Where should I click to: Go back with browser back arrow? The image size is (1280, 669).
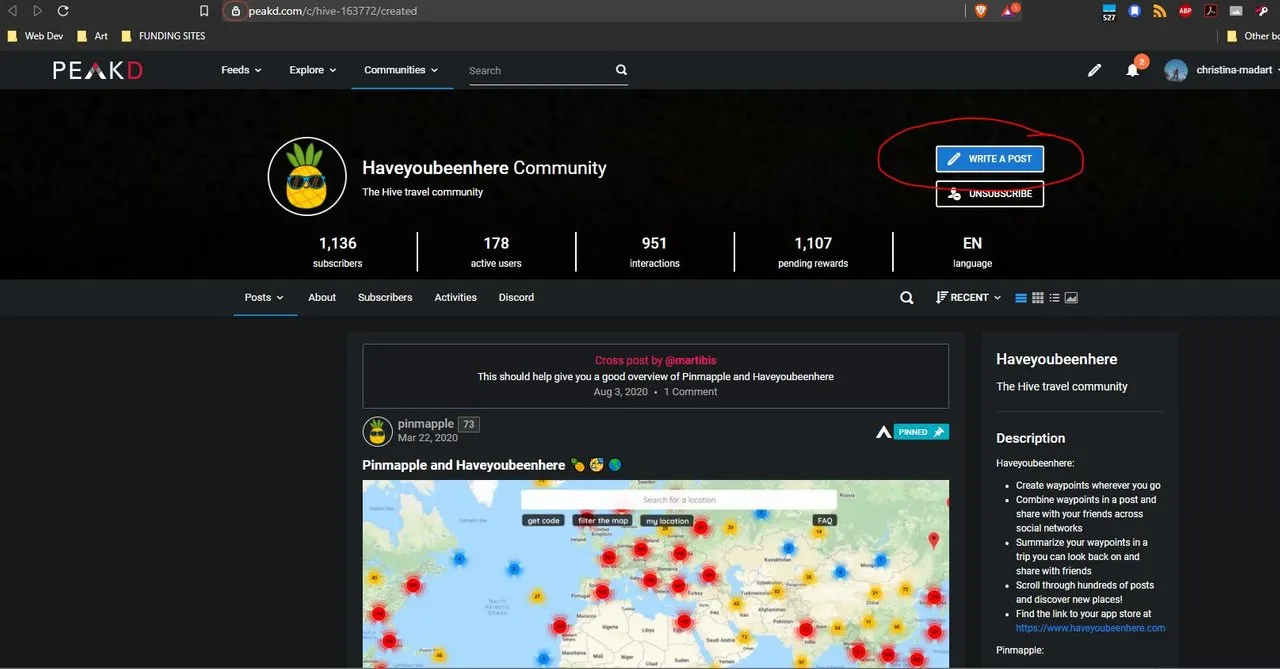click(x=13, y=11)
